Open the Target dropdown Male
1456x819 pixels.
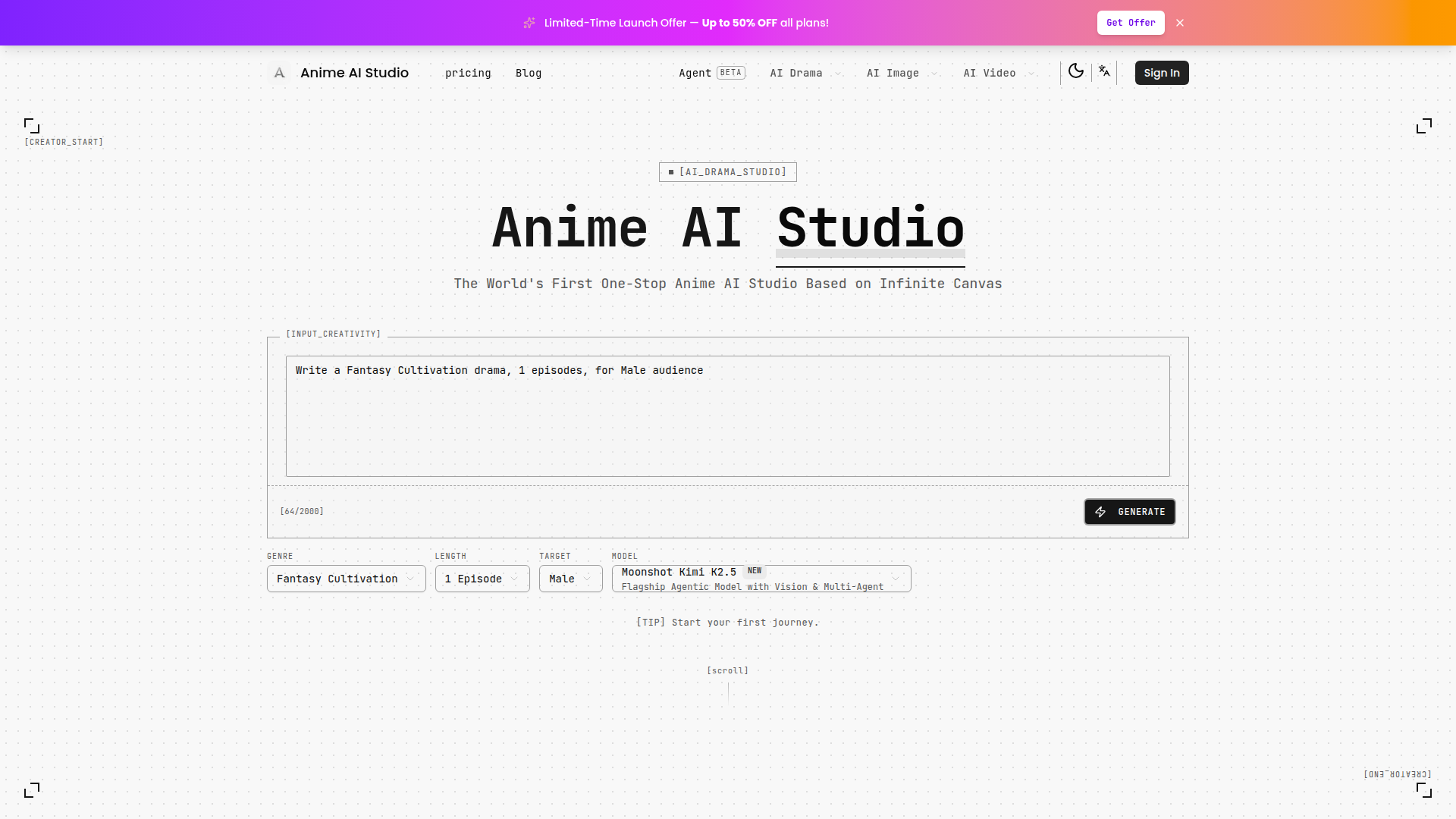[x=570, y=579]
